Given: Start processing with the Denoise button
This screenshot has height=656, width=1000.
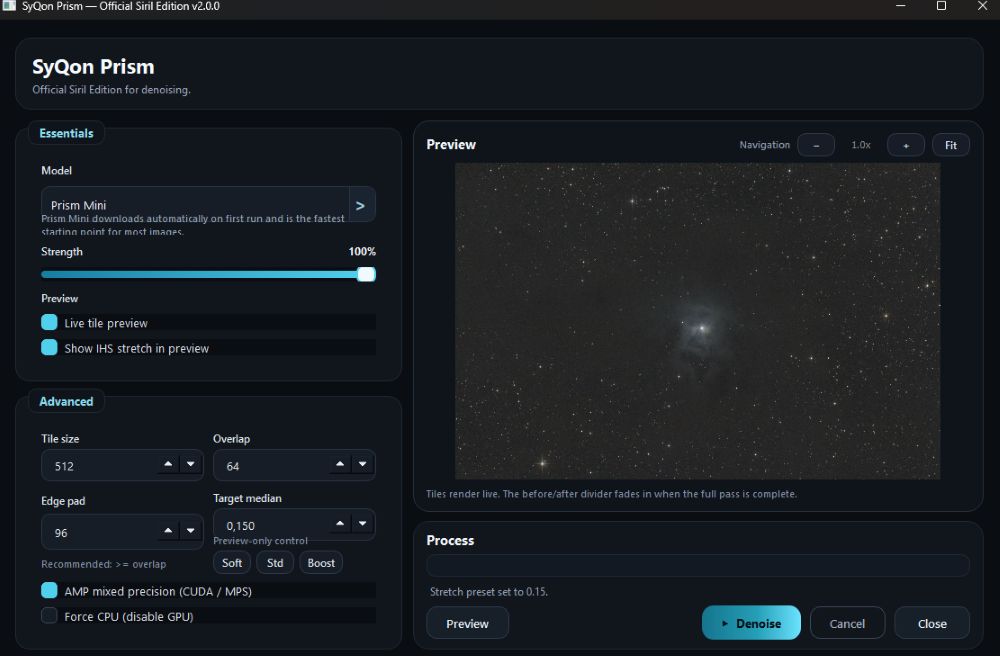Looking at the screenshot, I should coord(751,623).
